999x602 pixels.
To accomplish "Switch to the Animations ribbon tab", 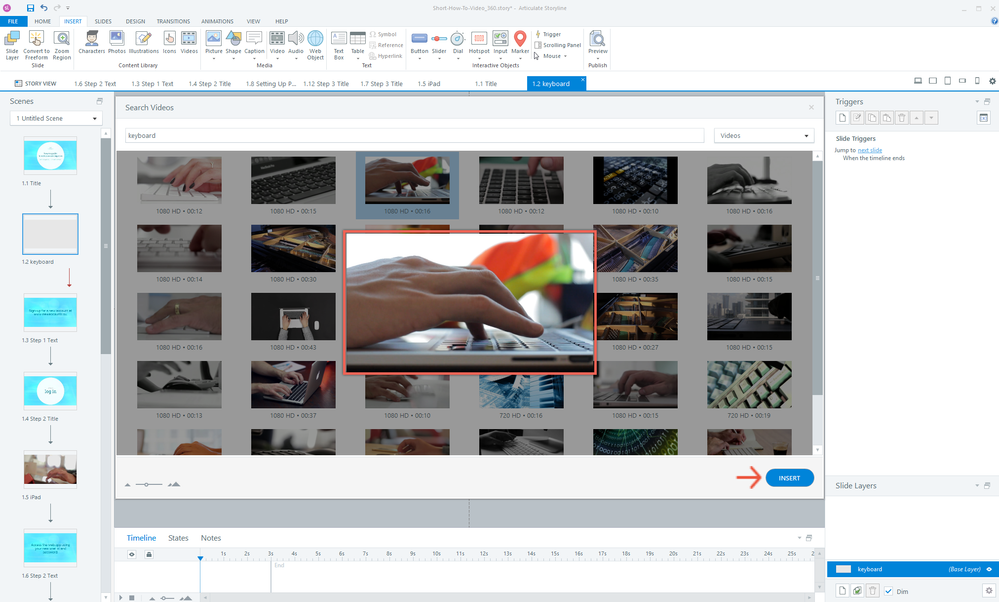I will pos(217,20).
